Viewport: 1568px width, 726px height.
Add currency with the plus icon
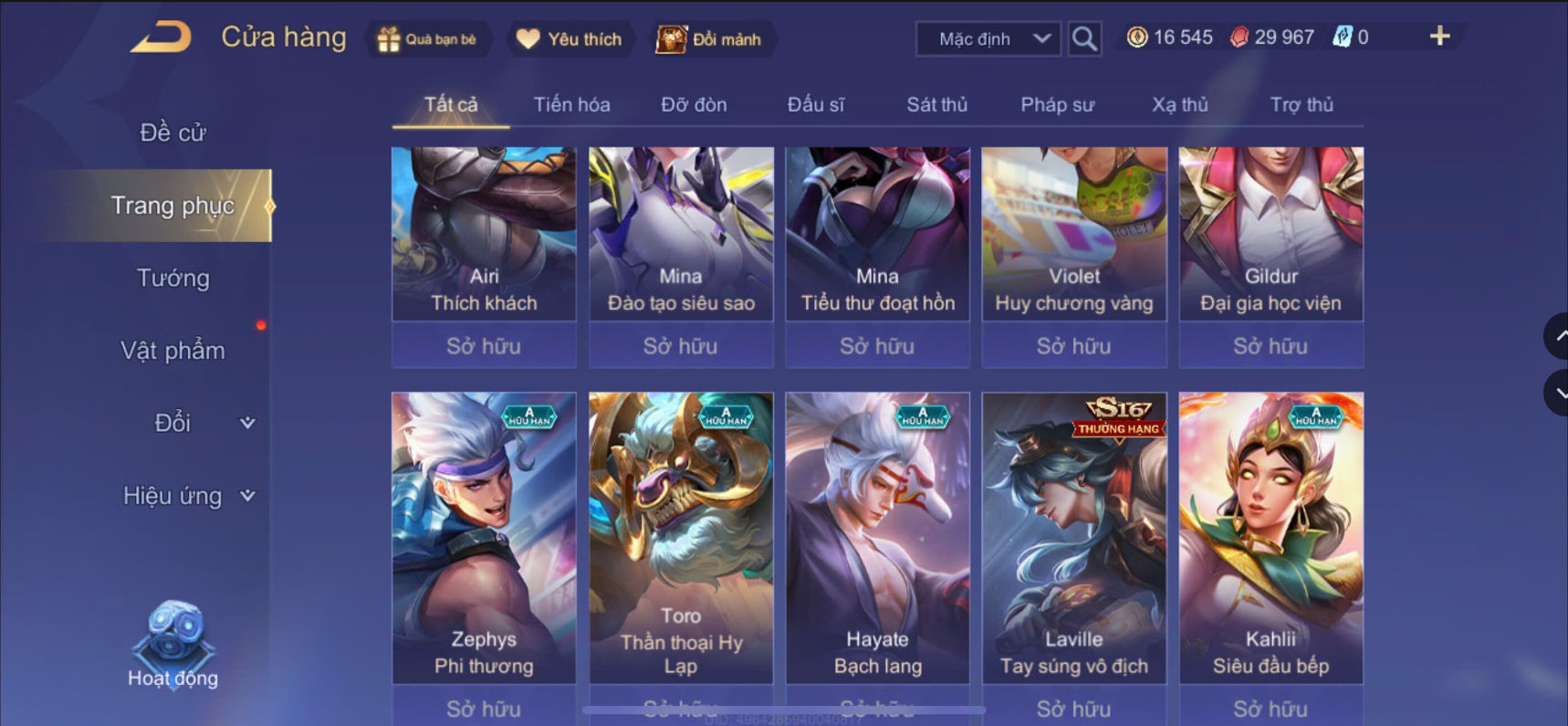1439,37
